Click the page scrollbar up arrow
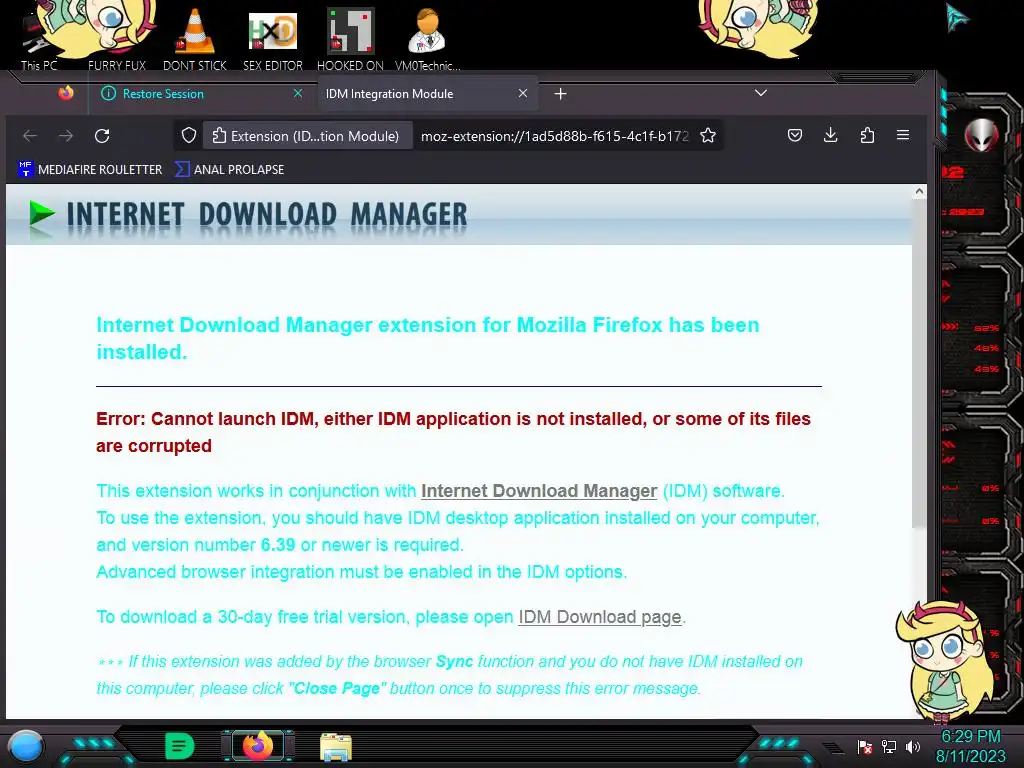 (919, 192)
